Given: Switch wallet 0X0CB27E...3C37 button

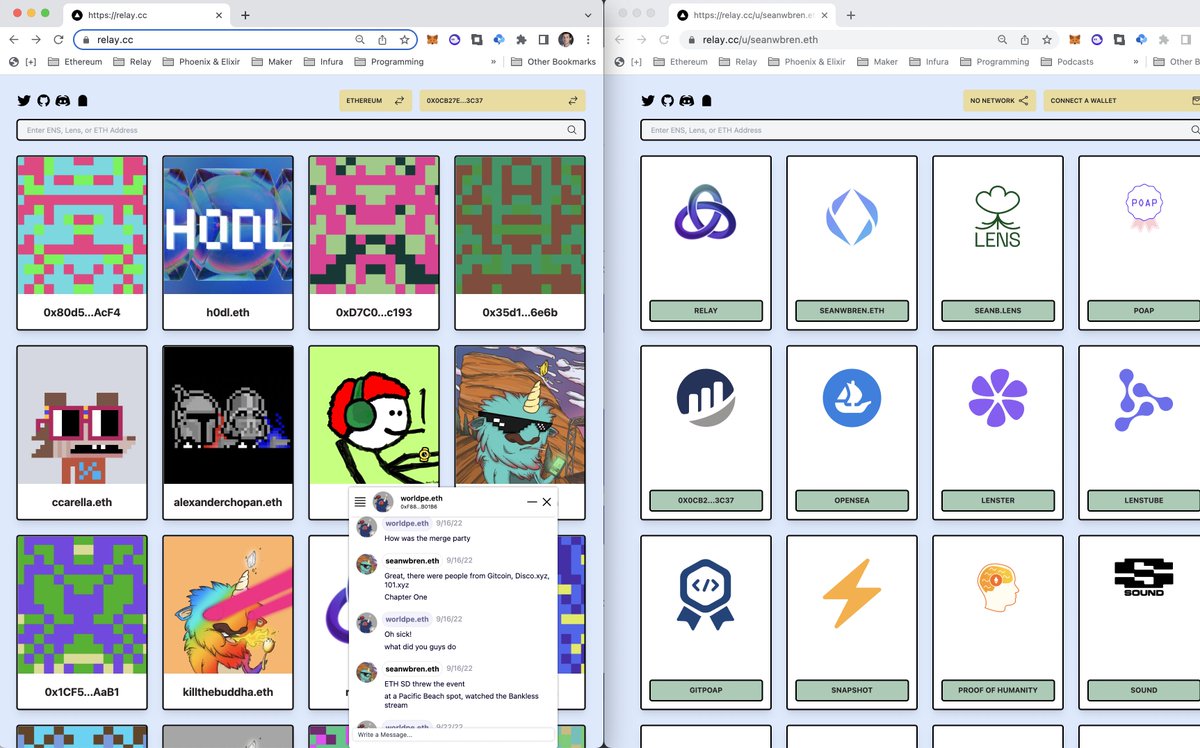Looking at the screenshot, I should (x=503, y=101).
